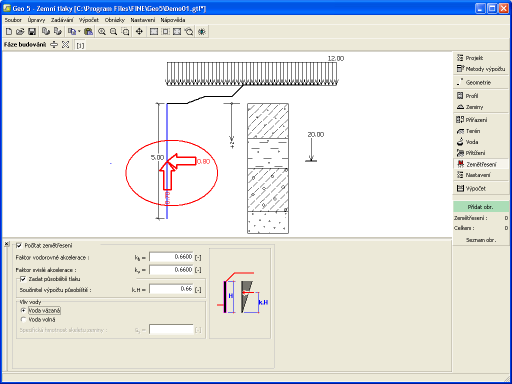Select construction stage tab [1]
Viewport: 512px width, 384px height.
pyautogui.click(x=80, y=45)
